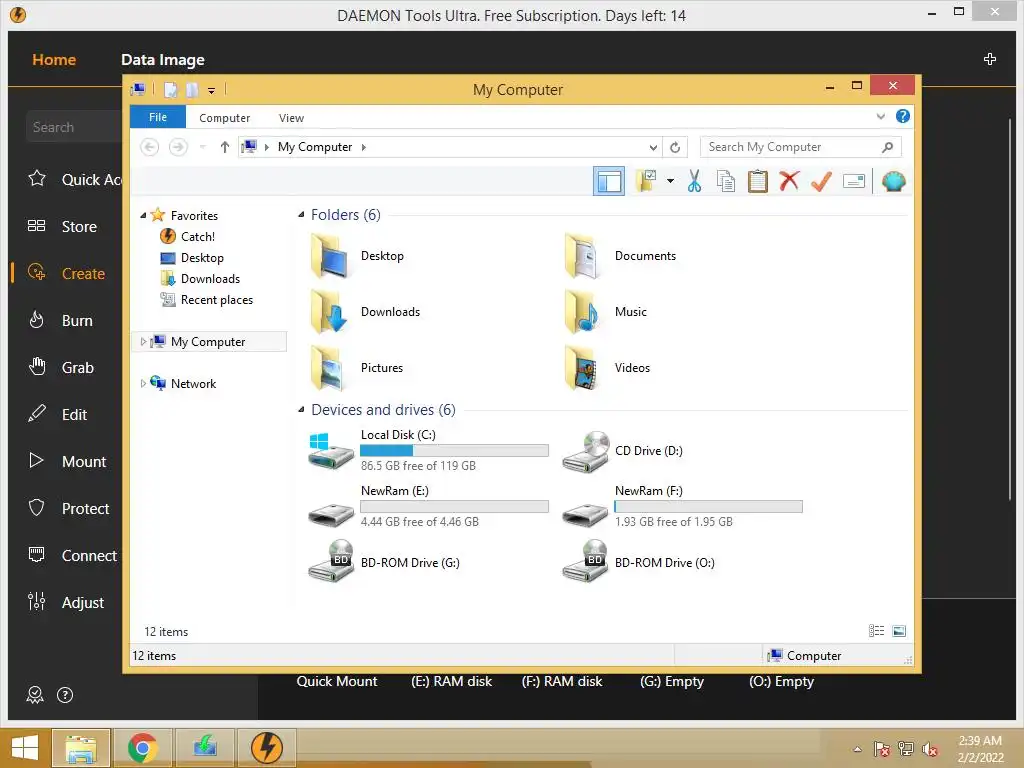Click the red X Delete toolbar icon

click(789, 180)
